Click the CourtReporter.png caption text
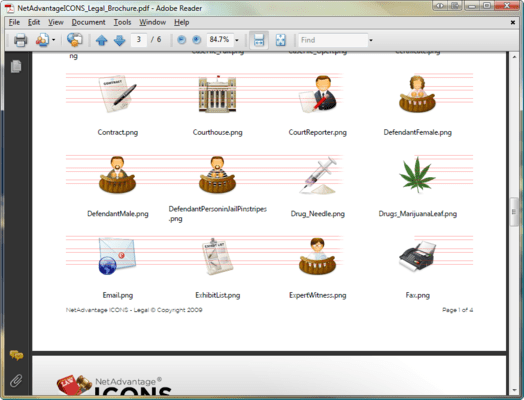This screenshot has width=524, height=400. coord(317,132)
